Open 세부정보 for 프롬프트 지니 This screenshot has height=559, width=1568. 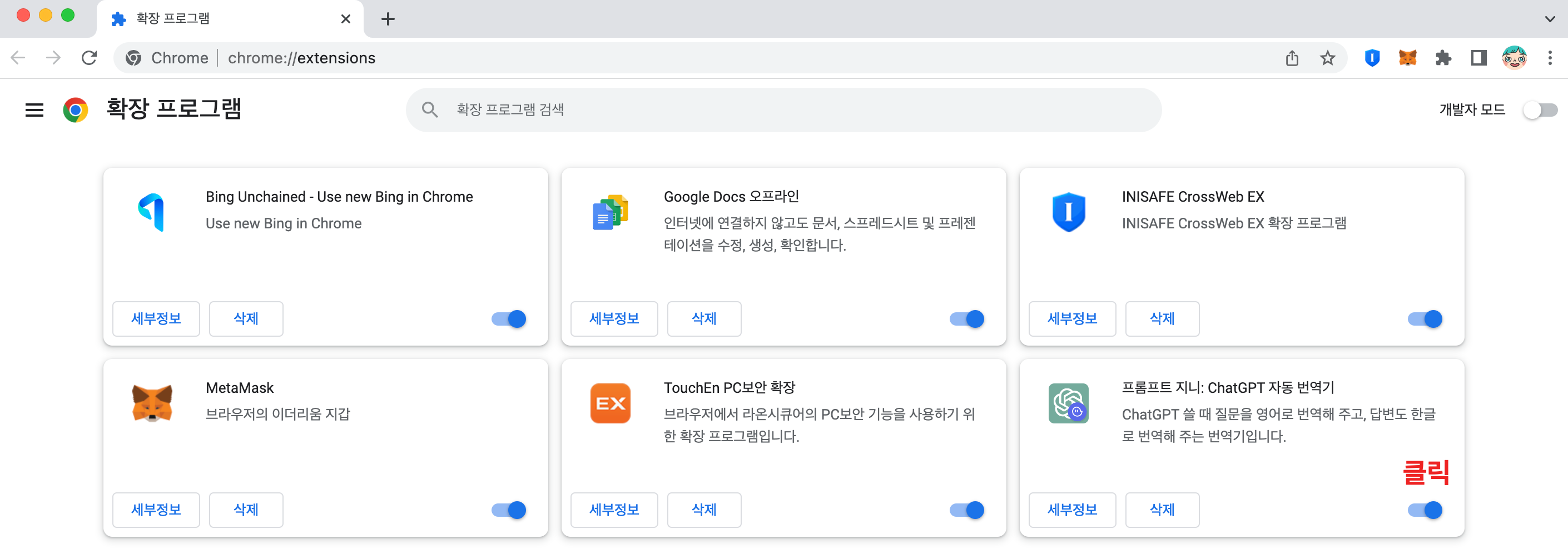(x=1073, y=510)
